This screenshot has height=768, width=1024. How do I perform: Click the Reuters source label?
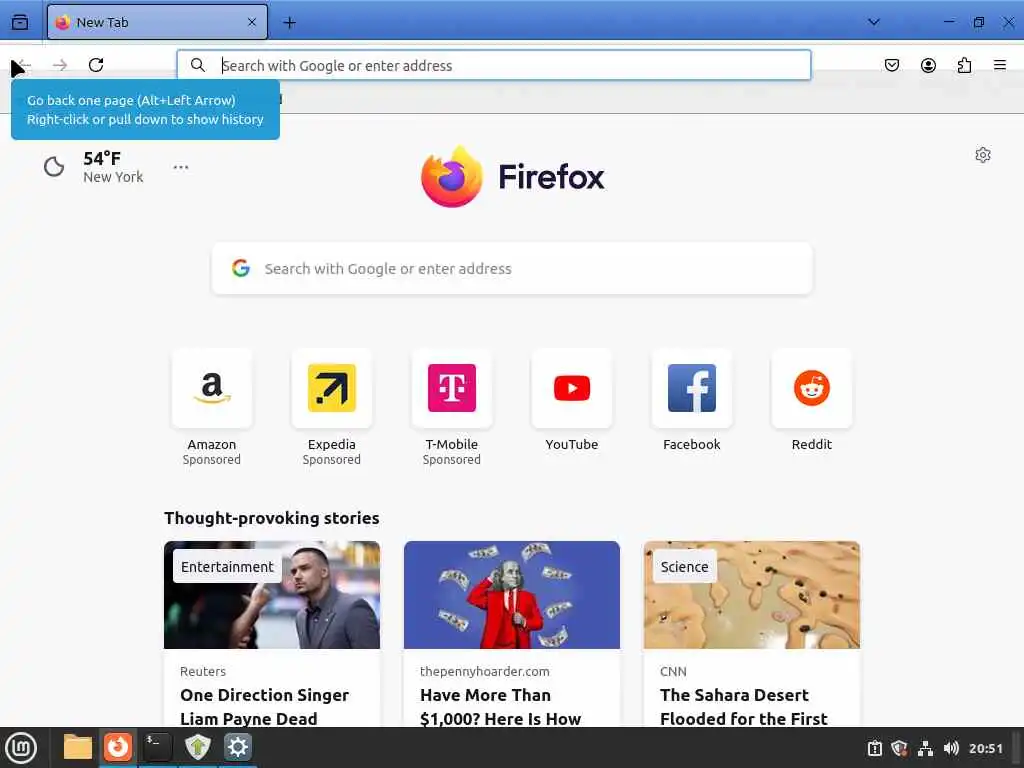203,671
